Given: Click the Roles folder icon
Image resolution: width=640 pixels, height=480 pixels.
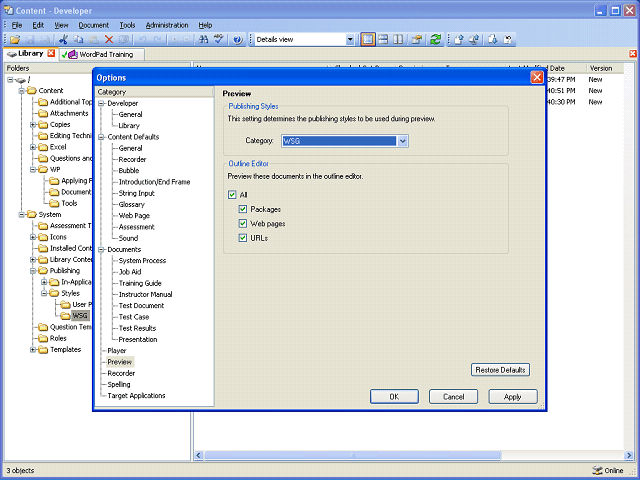Looking at the screenshot, I should coord(43,338).
